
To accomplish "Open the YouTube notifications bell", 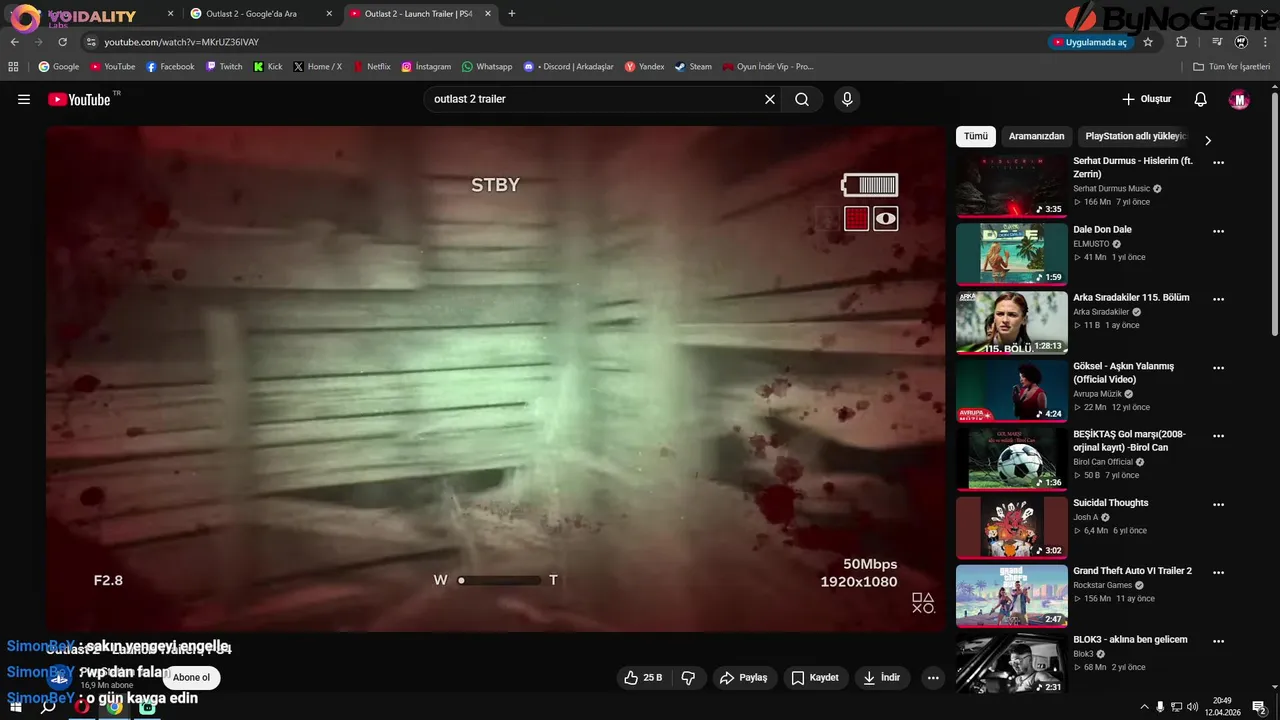I will 1201,99.
